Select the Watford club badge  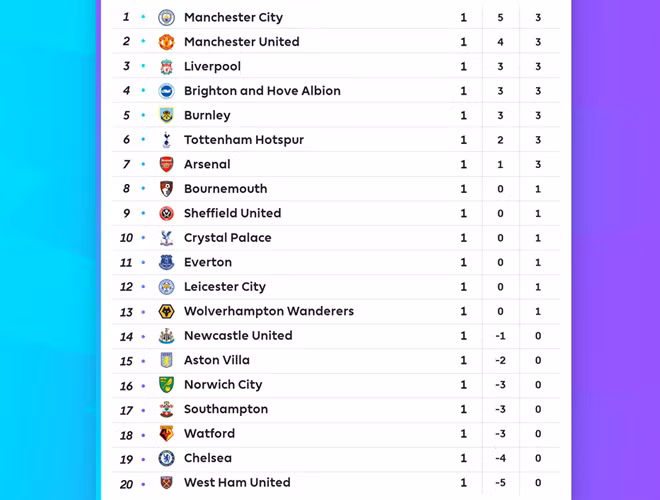point(166,434)
